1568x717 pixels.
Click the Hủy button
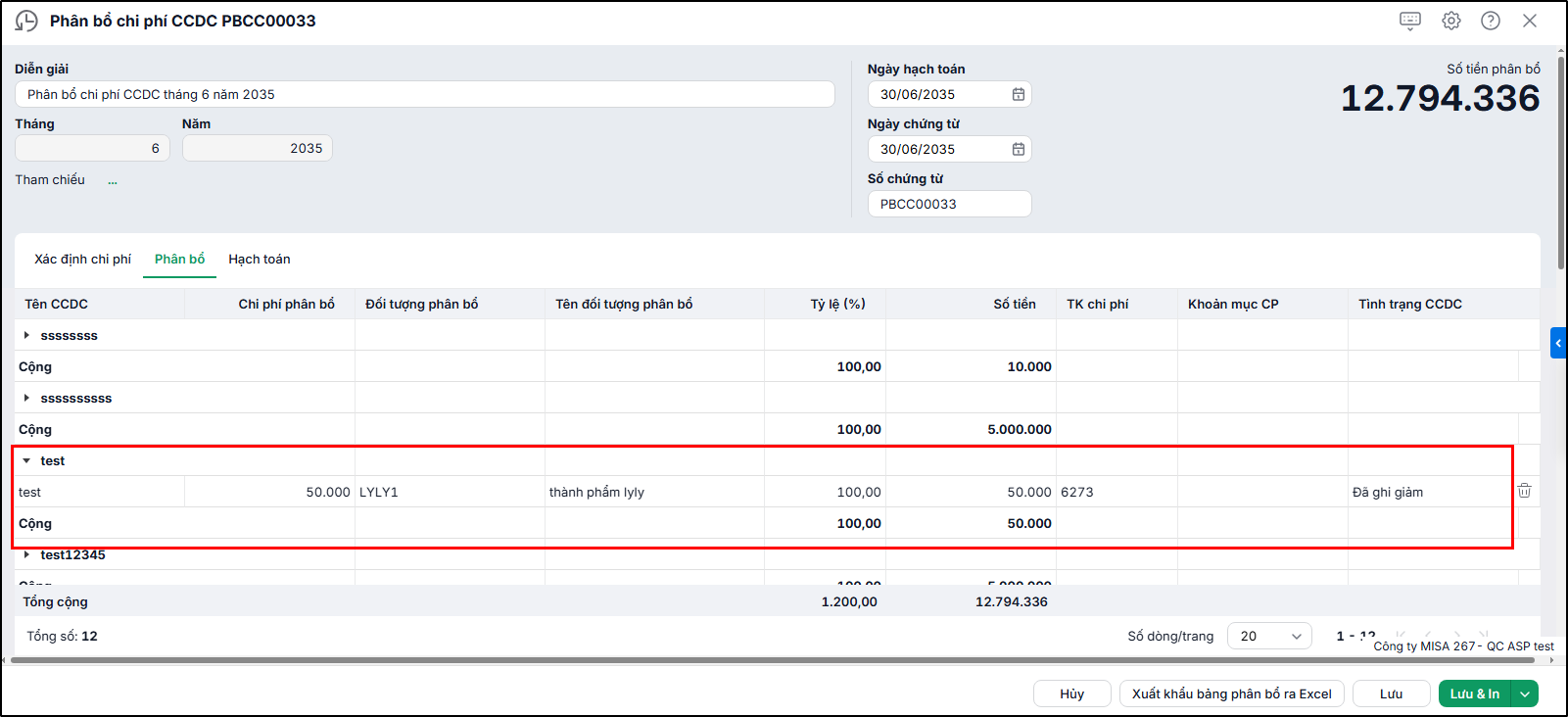pos(1072,693)
